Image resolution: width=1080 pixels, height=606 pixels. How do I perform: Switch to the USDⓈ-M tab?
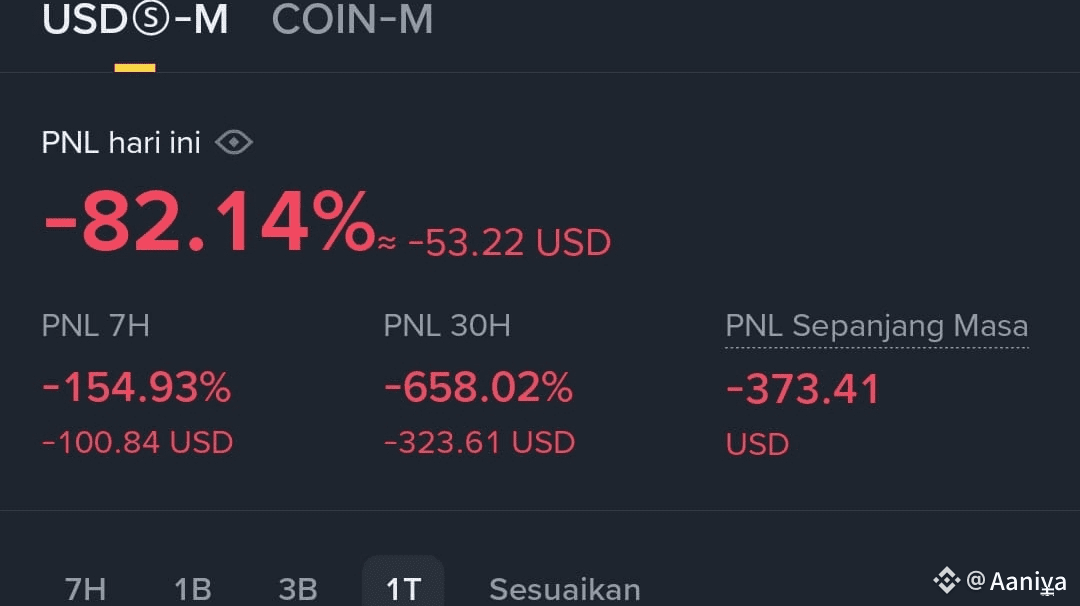coord(135,20)
